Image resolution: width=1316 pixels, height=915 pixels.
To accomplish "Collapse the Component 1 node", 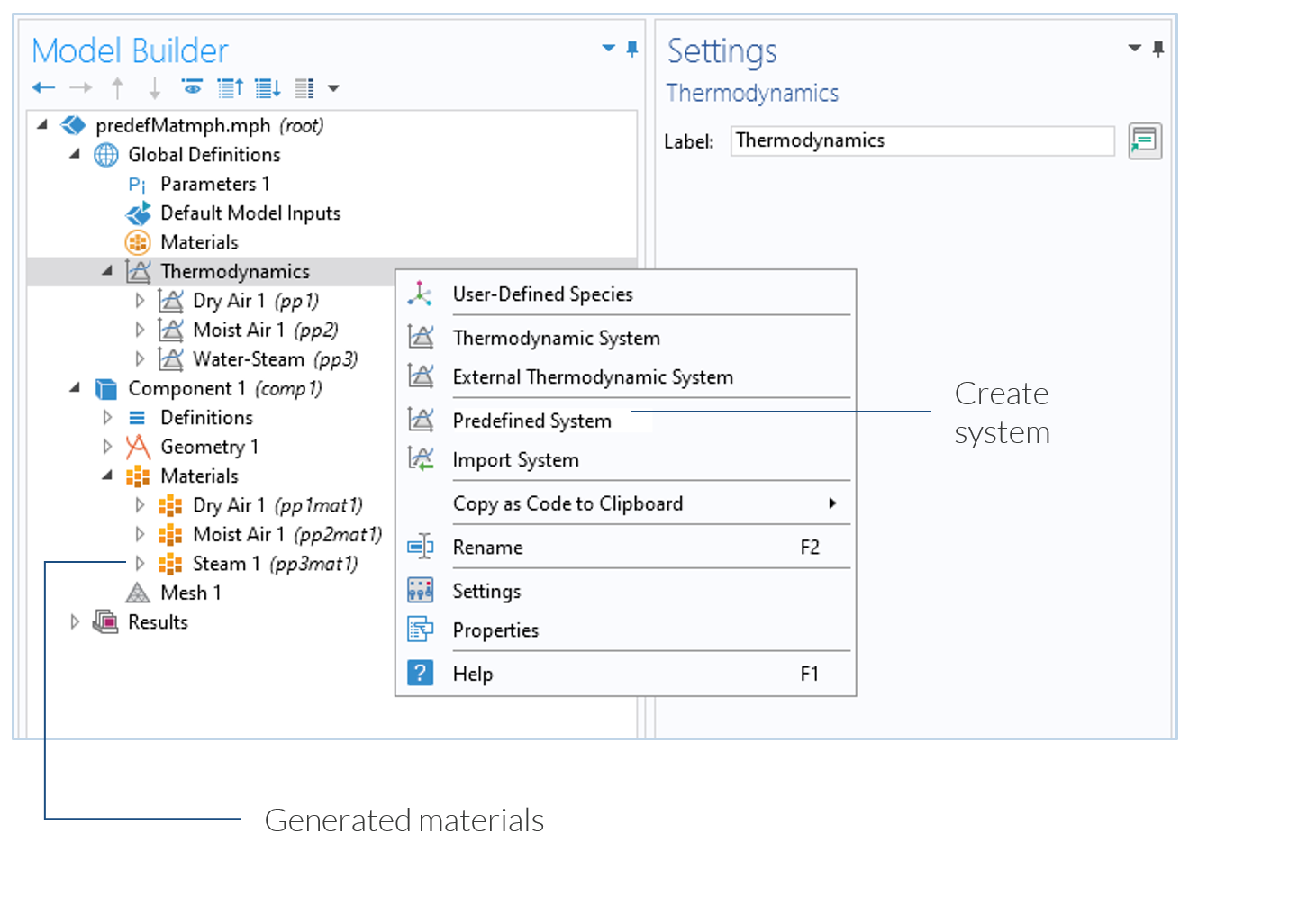I will [75, 388].
